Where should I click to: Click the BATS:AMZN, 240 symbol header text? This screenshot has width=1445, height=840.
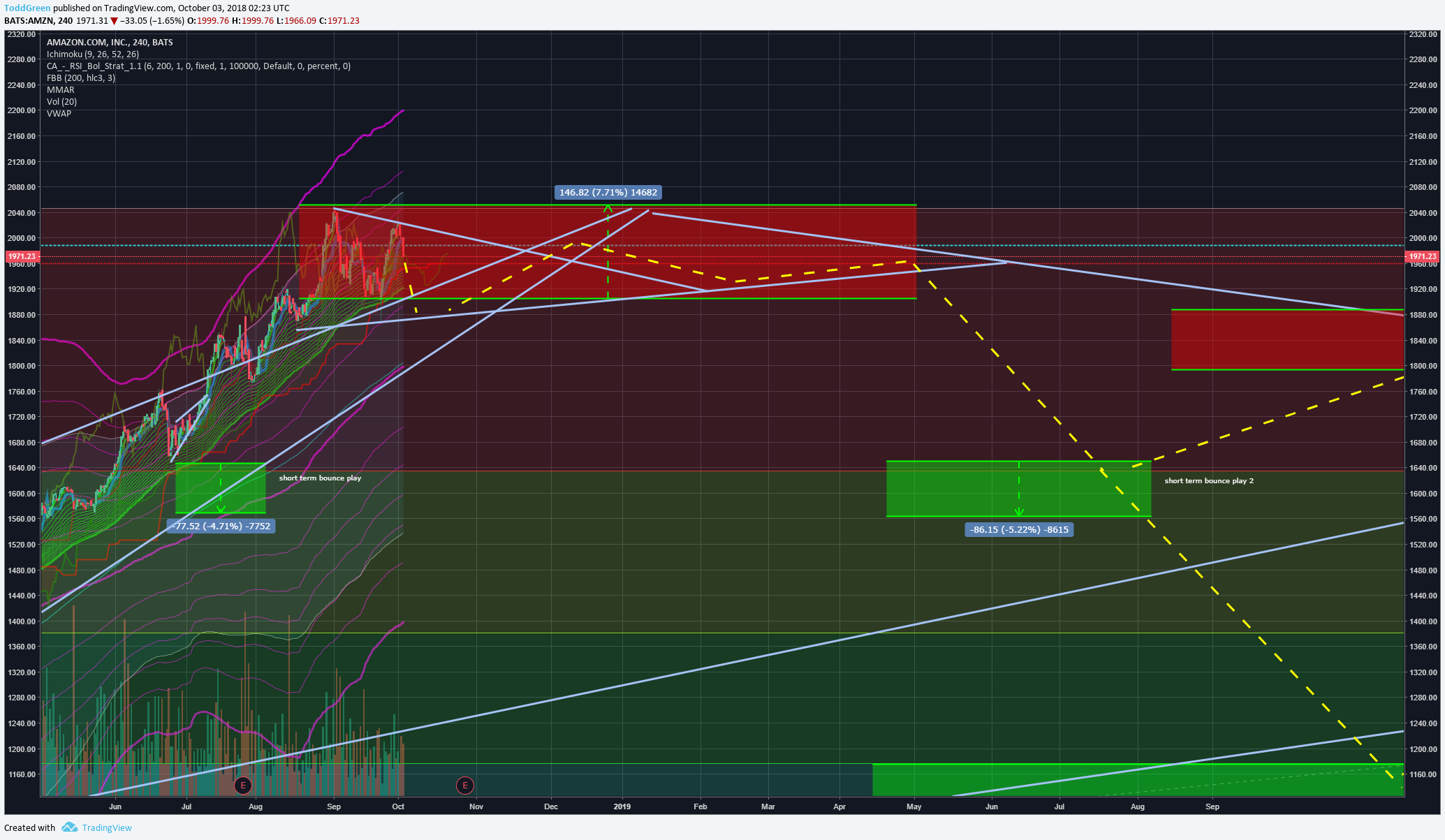(x=38, y=20)
